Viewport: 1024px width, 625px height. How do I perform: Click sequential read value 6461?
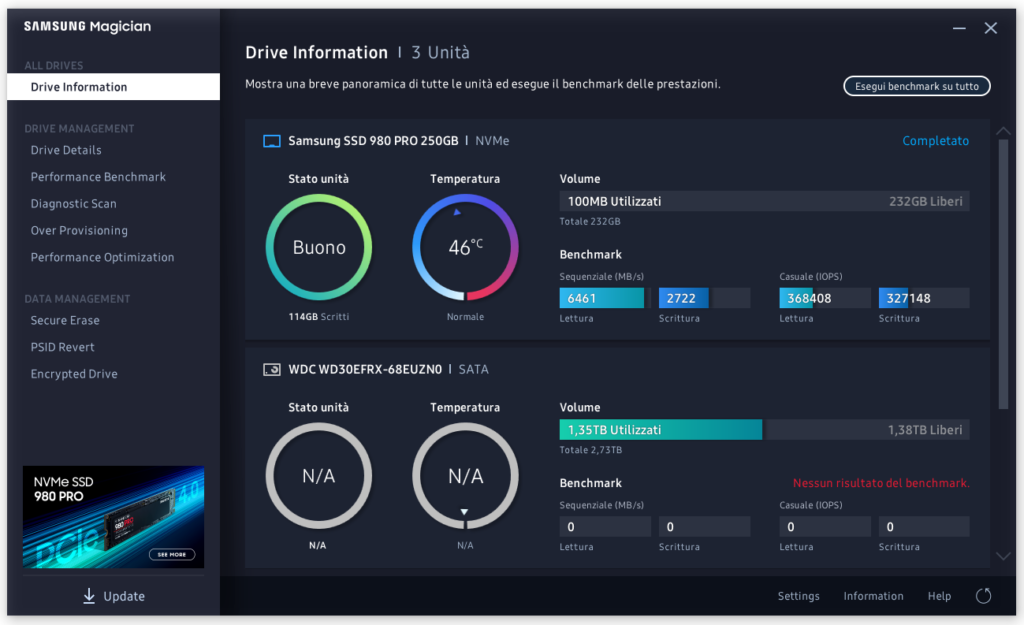(605, 298)
